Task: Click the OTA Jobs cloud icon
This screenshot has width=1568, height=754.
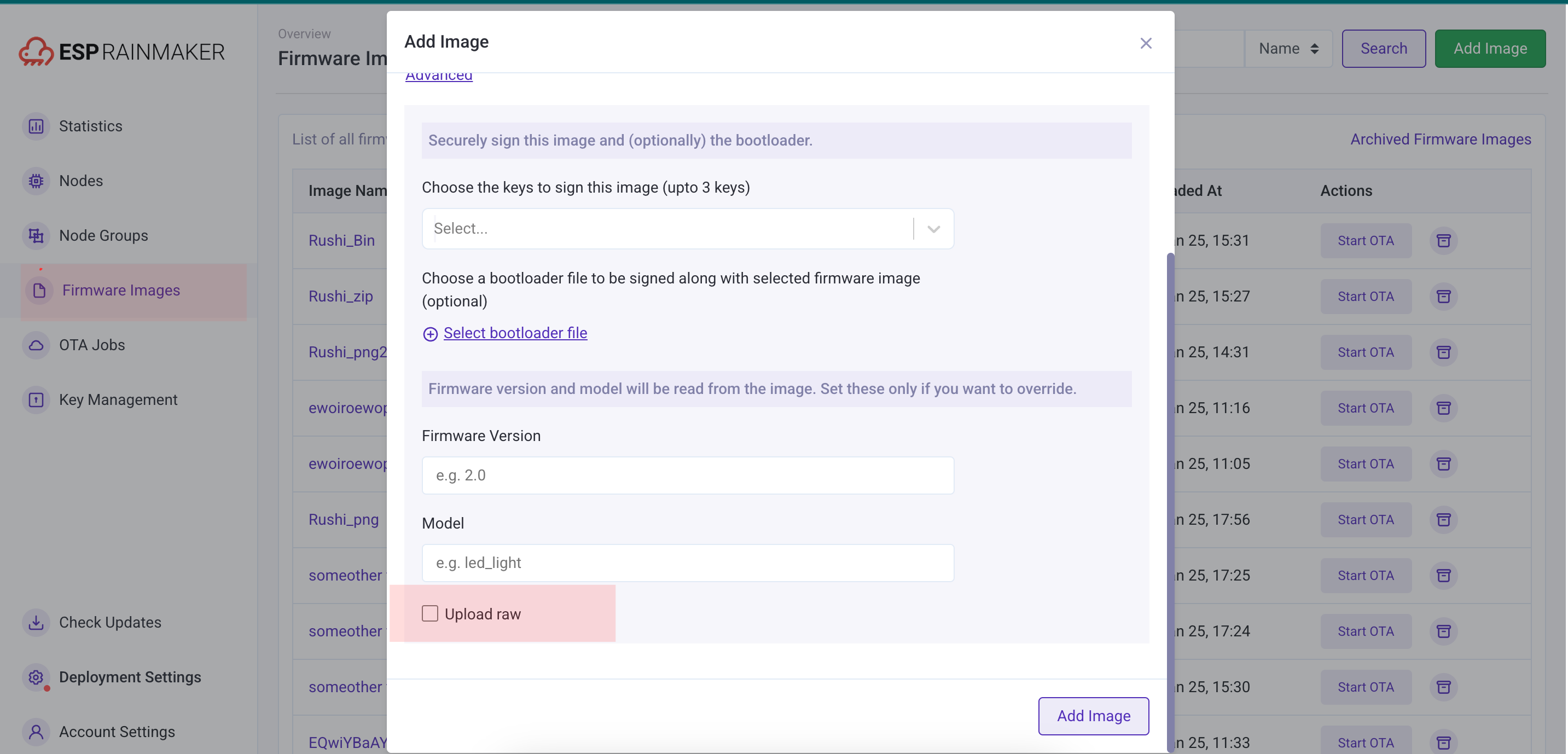Action: pyautogui.click(x=36, y=345)
